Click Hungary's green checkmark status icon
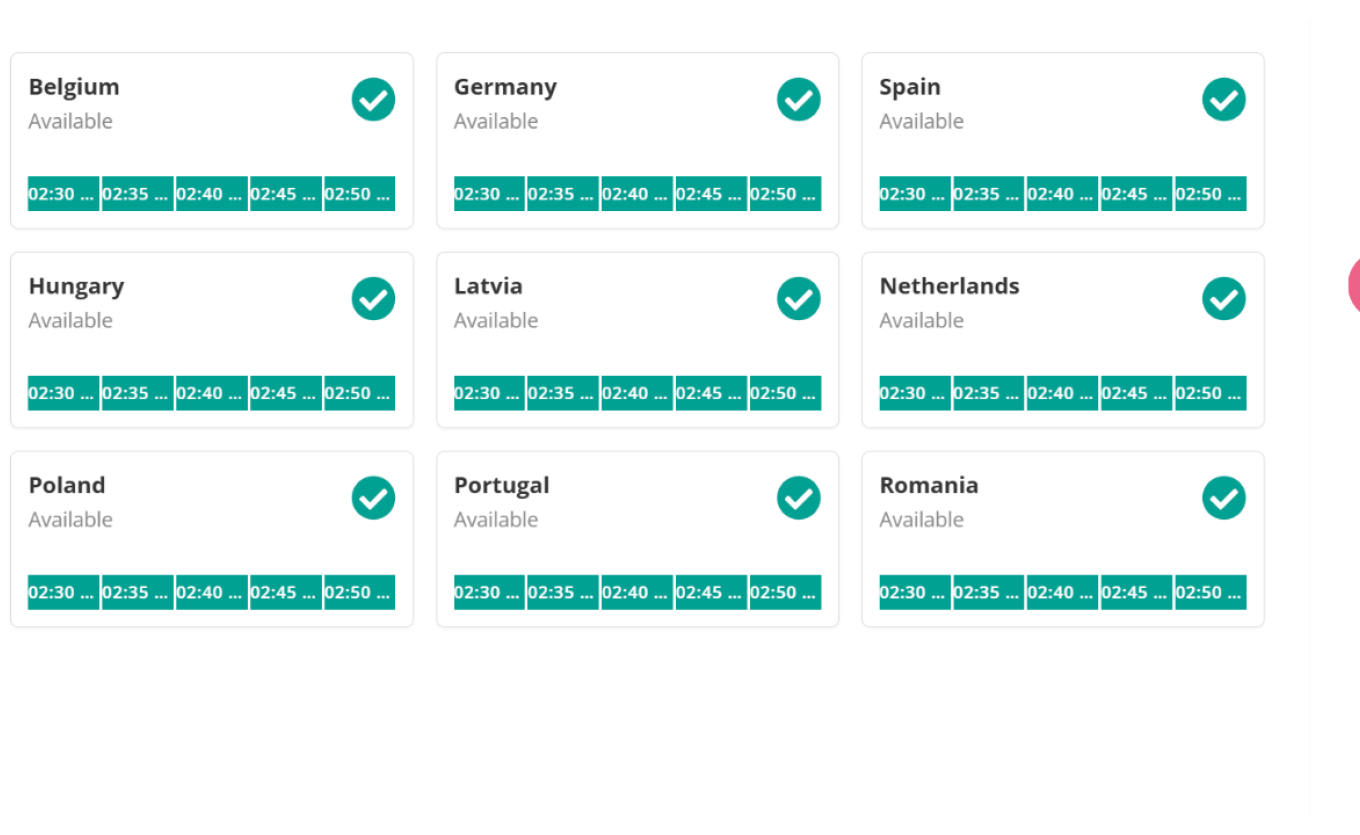Image resolution: width=1360 pixels, height=835 pixels. tap(373, 299)
